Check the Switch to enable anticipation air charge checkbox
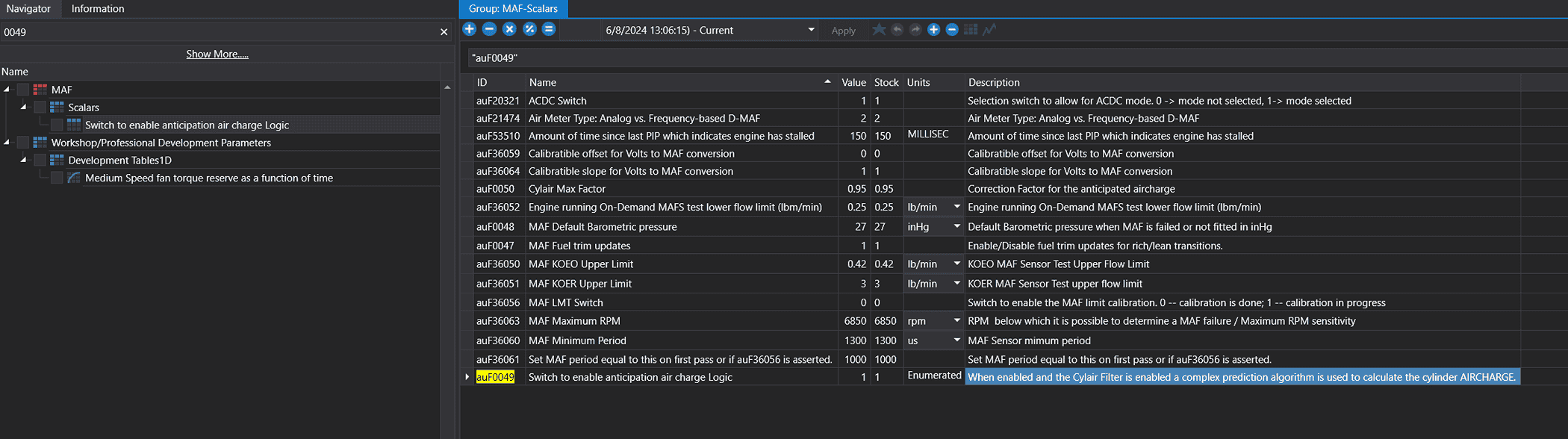The height and width of the screenshot is (439, 1568). click(x=57, y=125)
